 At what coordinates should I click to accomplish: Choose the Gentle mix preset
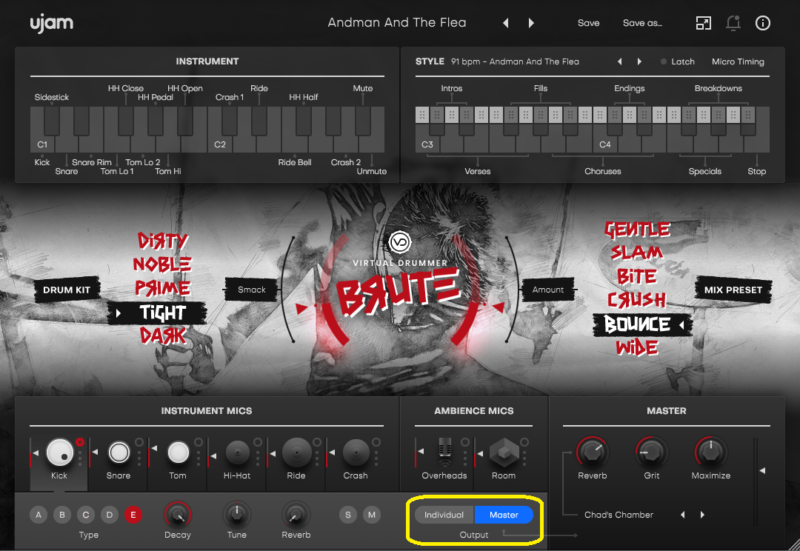tap(637, 230)
